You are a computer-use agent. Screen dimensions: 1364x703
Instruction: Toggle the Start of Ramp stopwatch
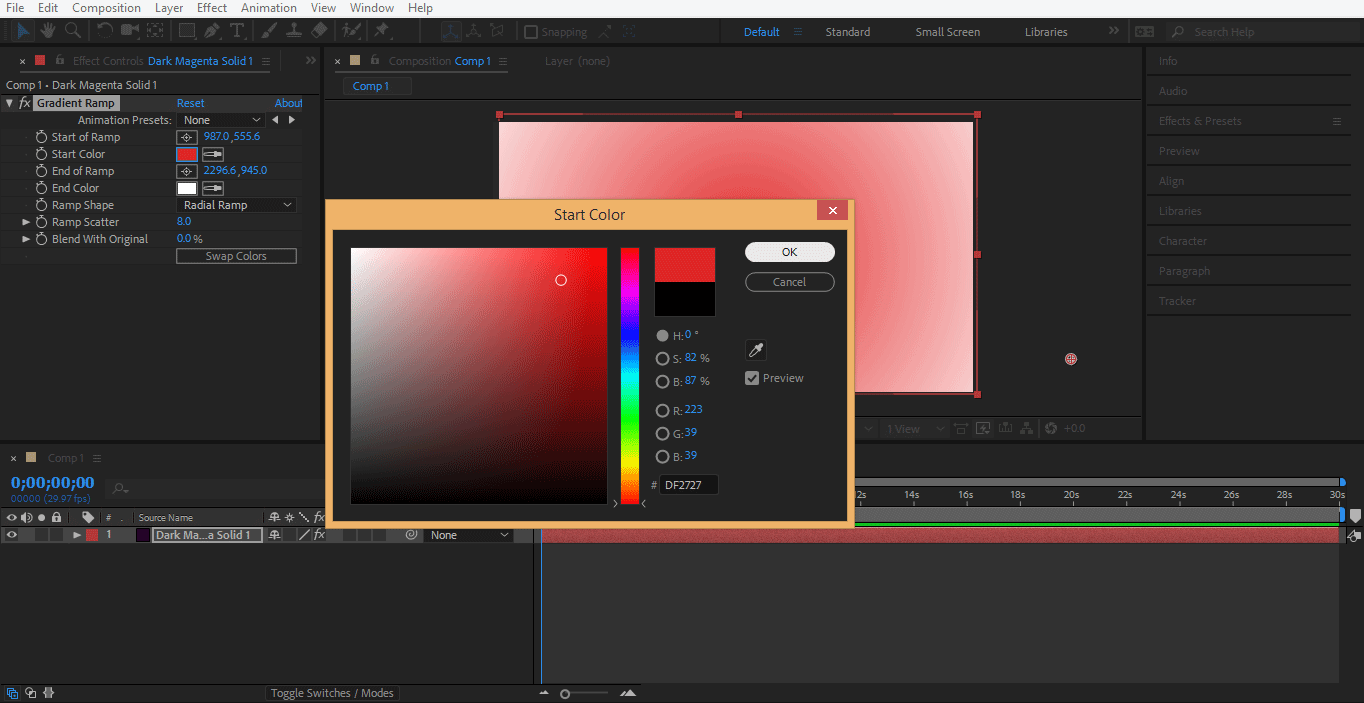click(42, 137)
